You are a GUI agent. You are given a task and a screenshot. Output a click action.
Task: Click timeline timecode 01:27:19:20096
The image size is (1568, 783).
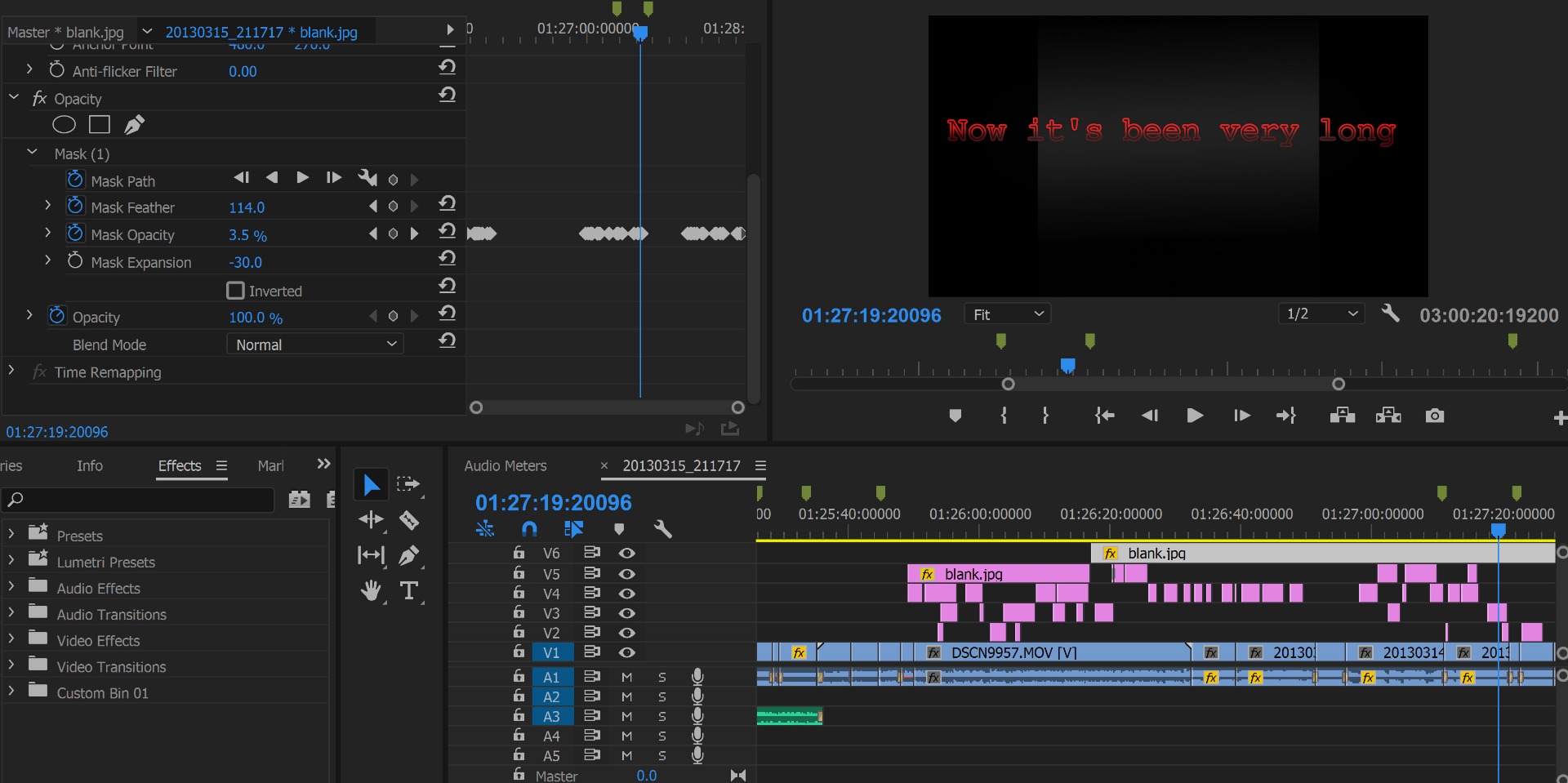[x=554, y=502]
